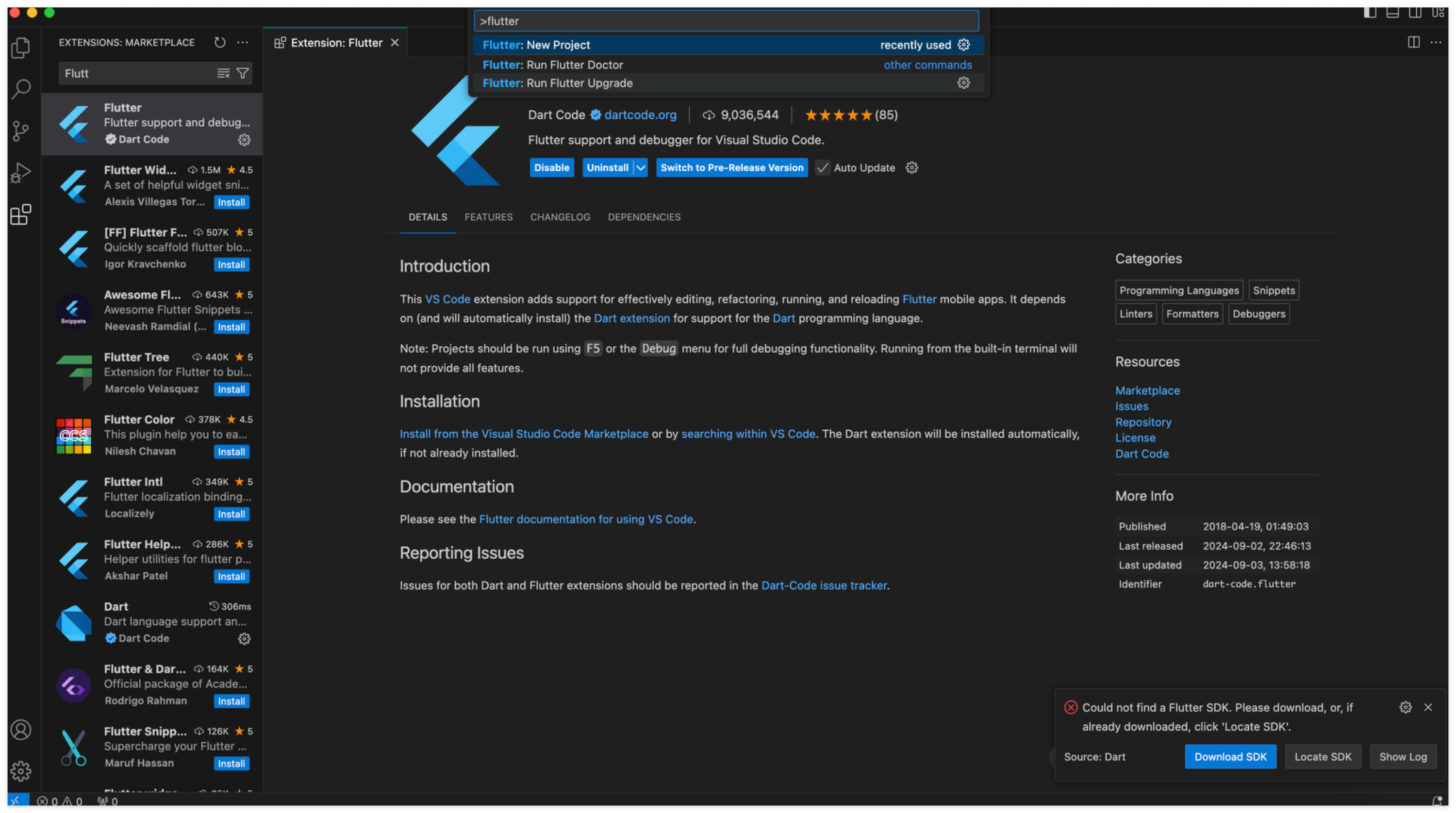Toggle the Auto Update checkbox

click(823, 168)
